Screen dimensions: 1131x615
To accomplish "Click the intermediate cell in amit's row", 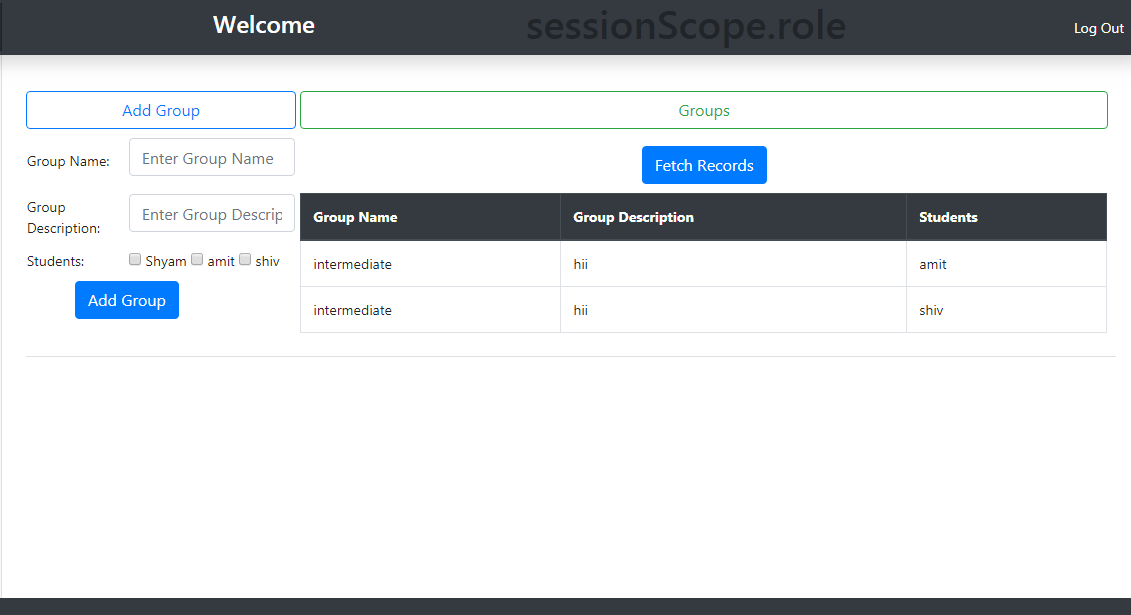I will click(x=431, y=264).
